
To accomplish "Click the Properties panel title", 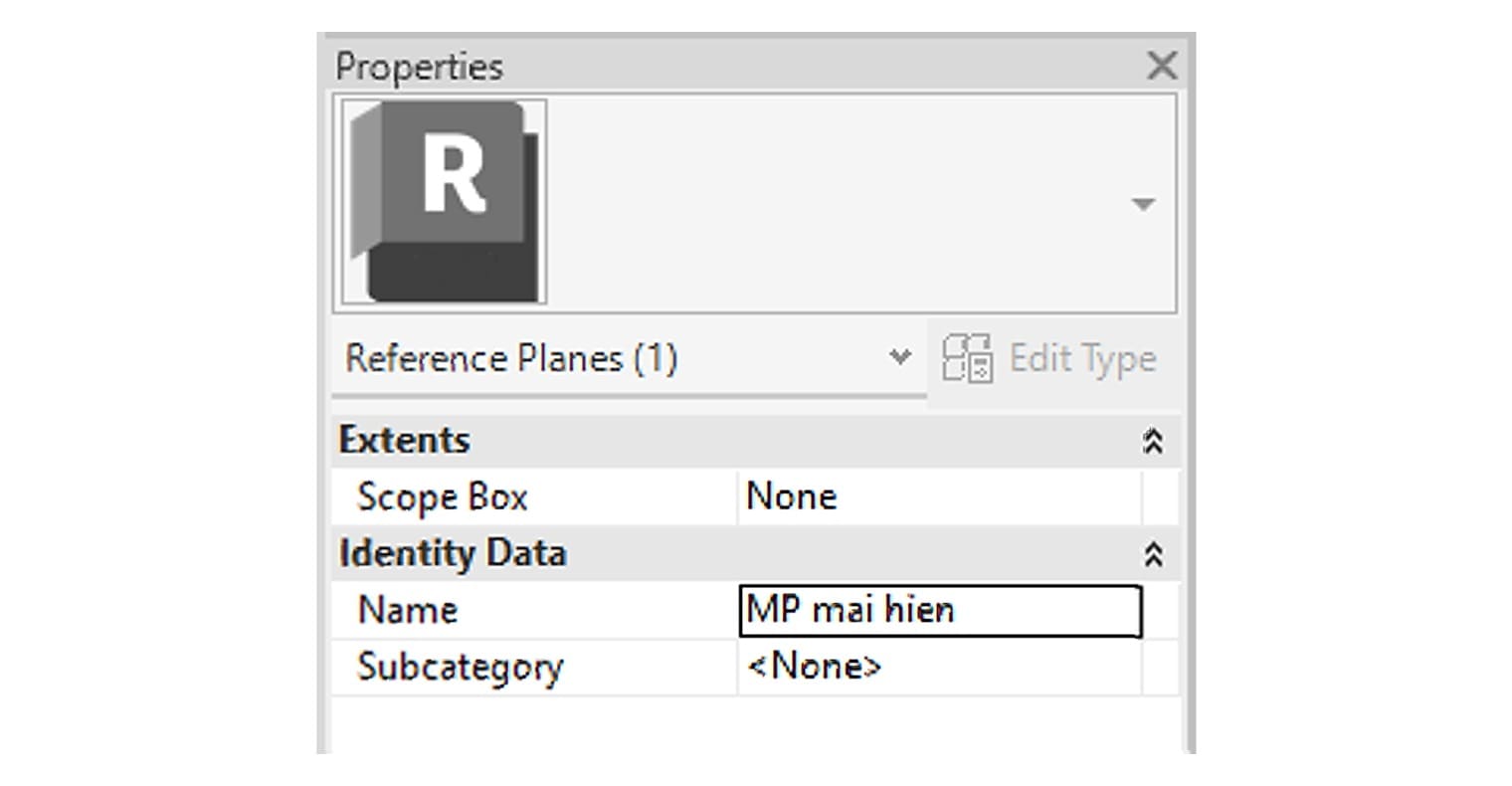I will click(419, 68).
